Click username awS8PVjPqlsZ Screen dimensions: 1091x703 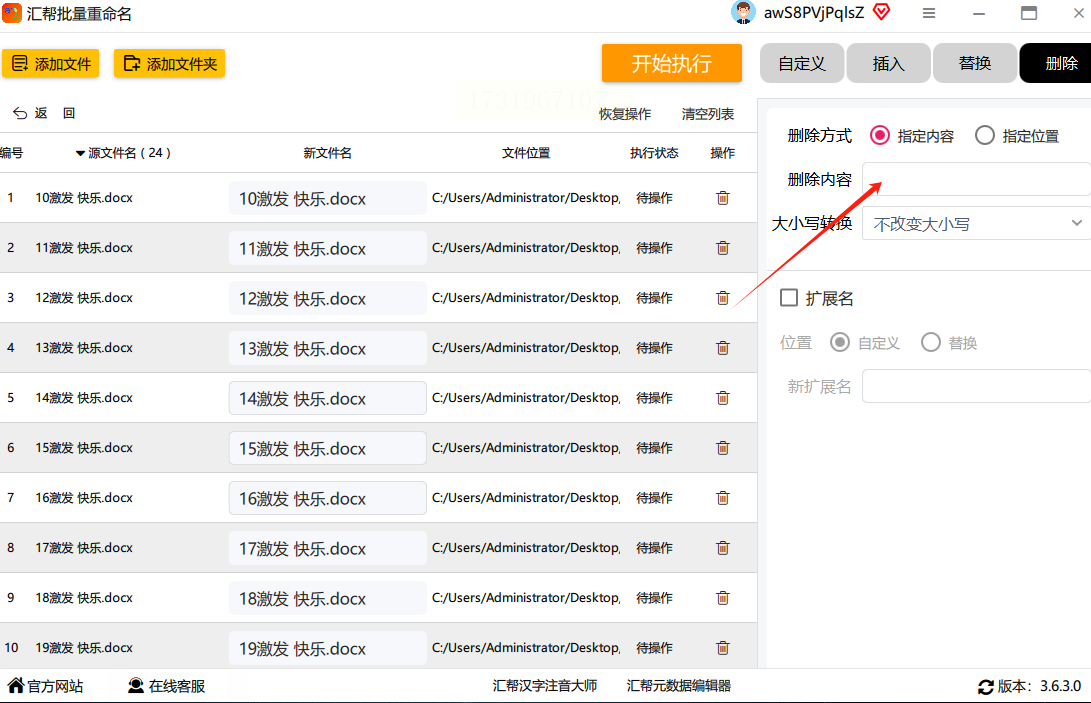coord(813,13)
